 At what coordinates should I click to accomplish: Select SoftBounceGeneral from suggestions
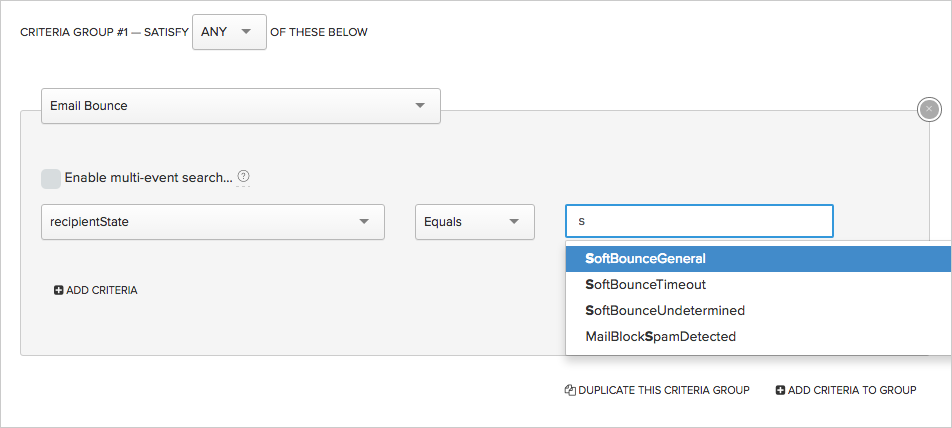coord(645,258)
